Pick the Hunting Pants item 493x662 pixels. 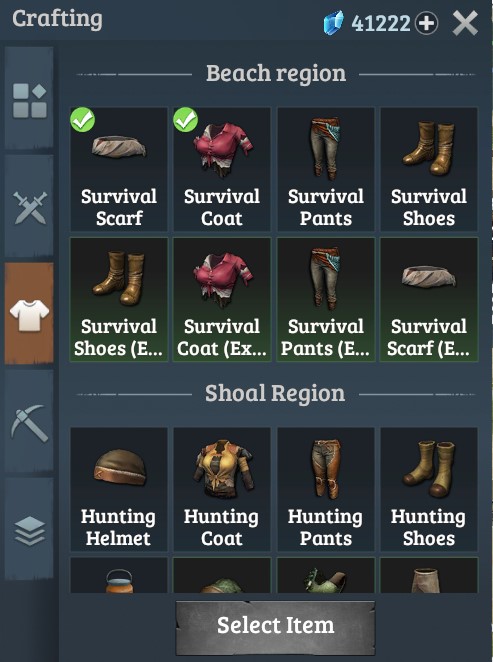pyautogui.click(x=325, y=489)
